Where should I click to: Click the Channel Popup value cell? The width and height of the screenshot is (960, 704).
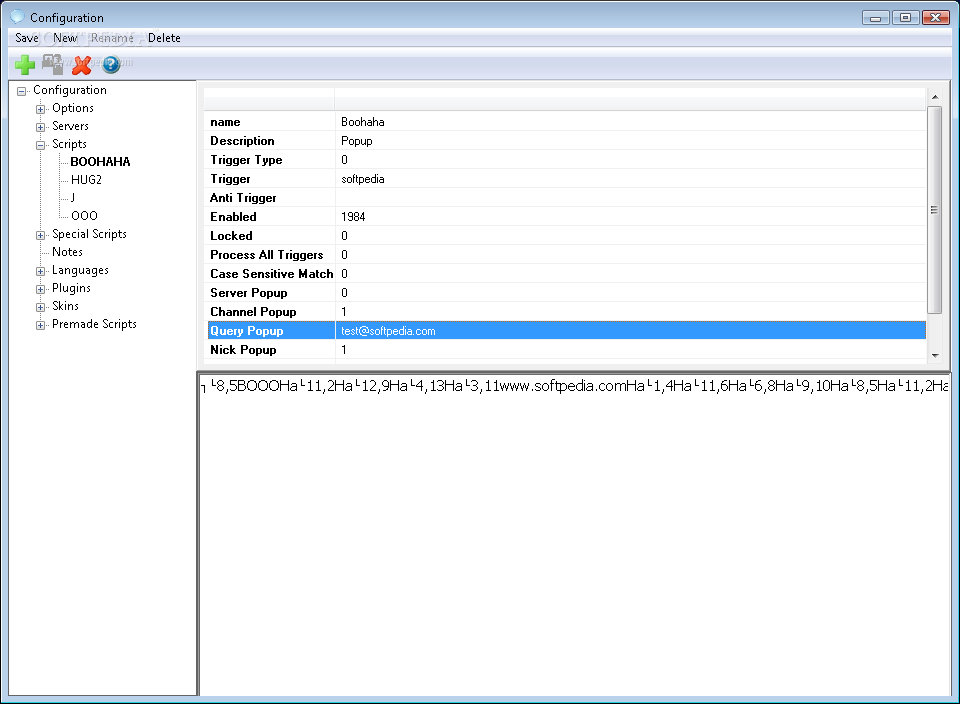coord(631,312)
